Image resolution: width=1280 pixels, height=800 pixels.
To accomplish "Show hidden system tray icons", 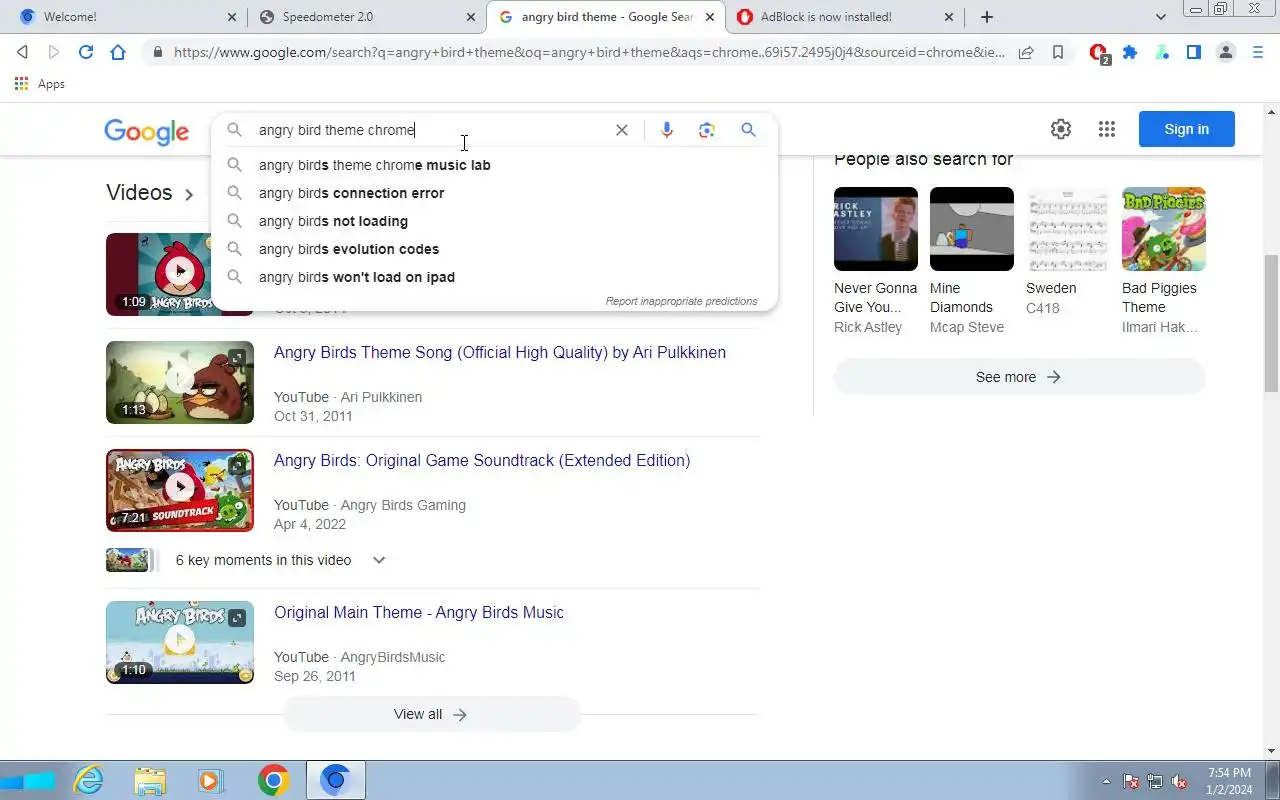I will click(1106, 781).
